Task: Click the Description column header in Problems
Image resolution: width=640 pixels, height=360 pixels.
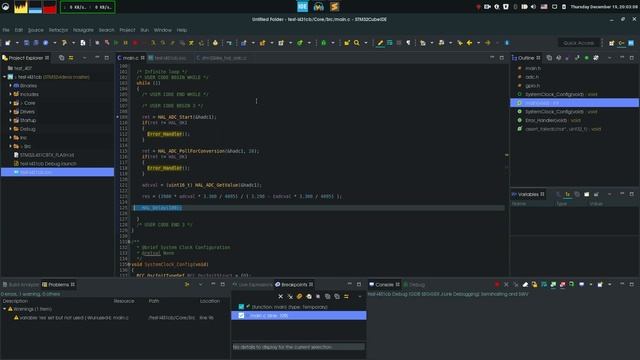Action: pos(15,301)
